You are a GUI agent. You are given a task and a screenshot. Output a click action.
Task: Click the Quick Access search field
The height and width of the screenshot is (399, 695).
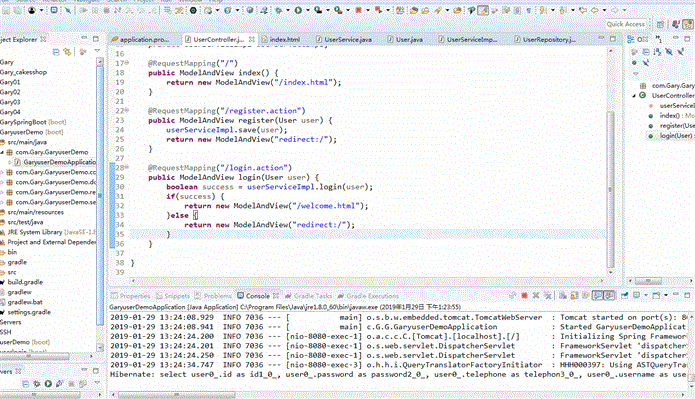(626, 24)
